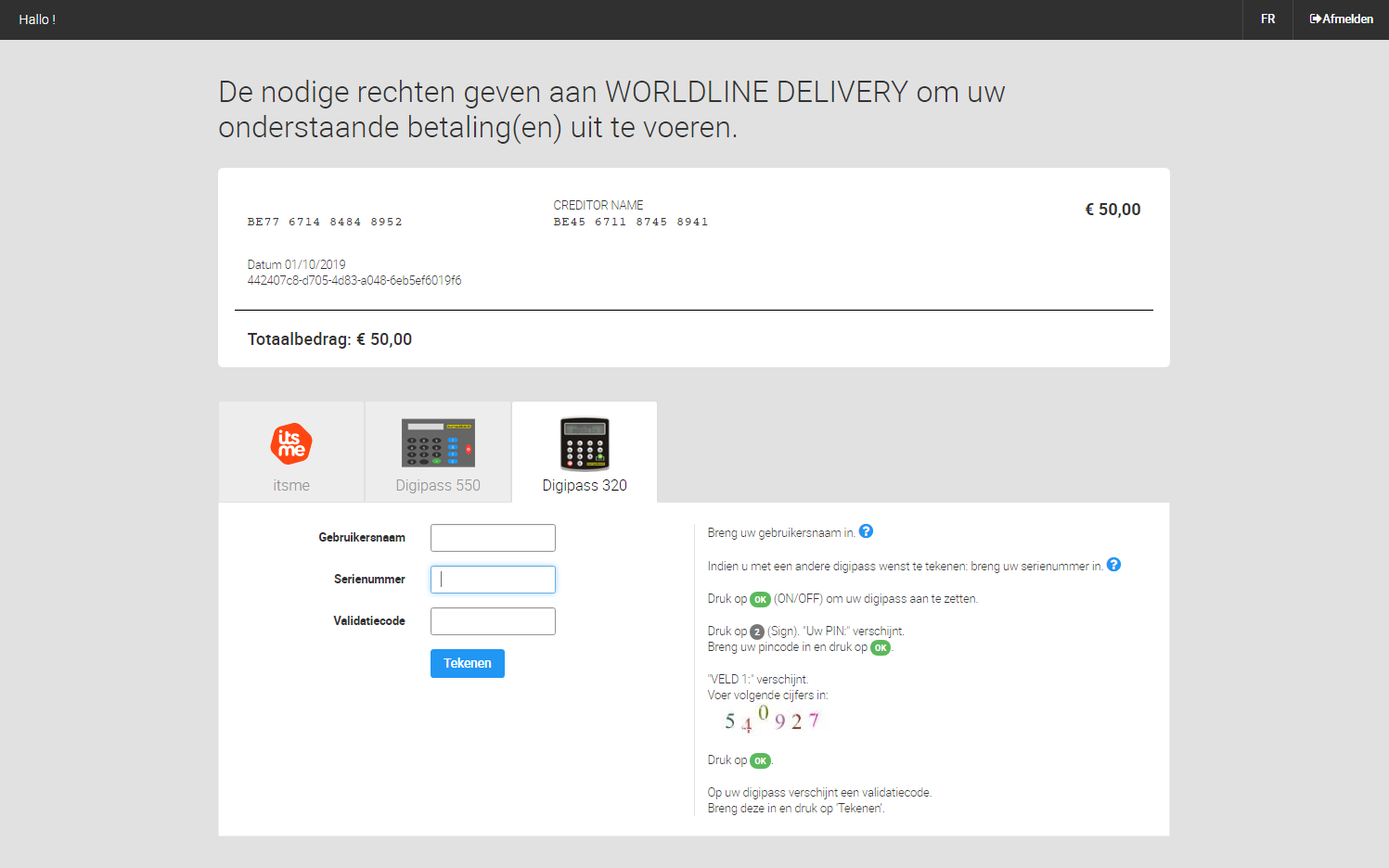Log out using Afmelden

(x=1341, y=19)
